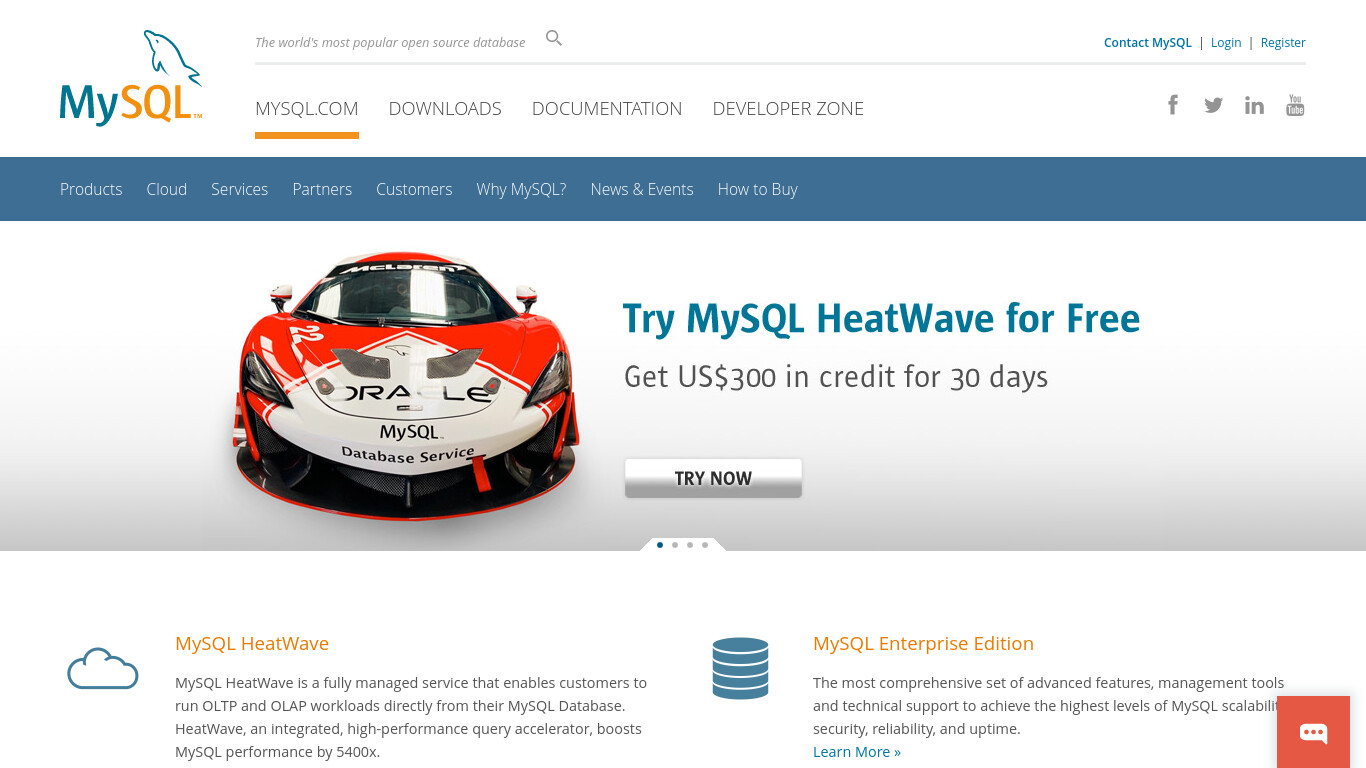
Task: Expand the Services menu
Action: tap(239, 189)
